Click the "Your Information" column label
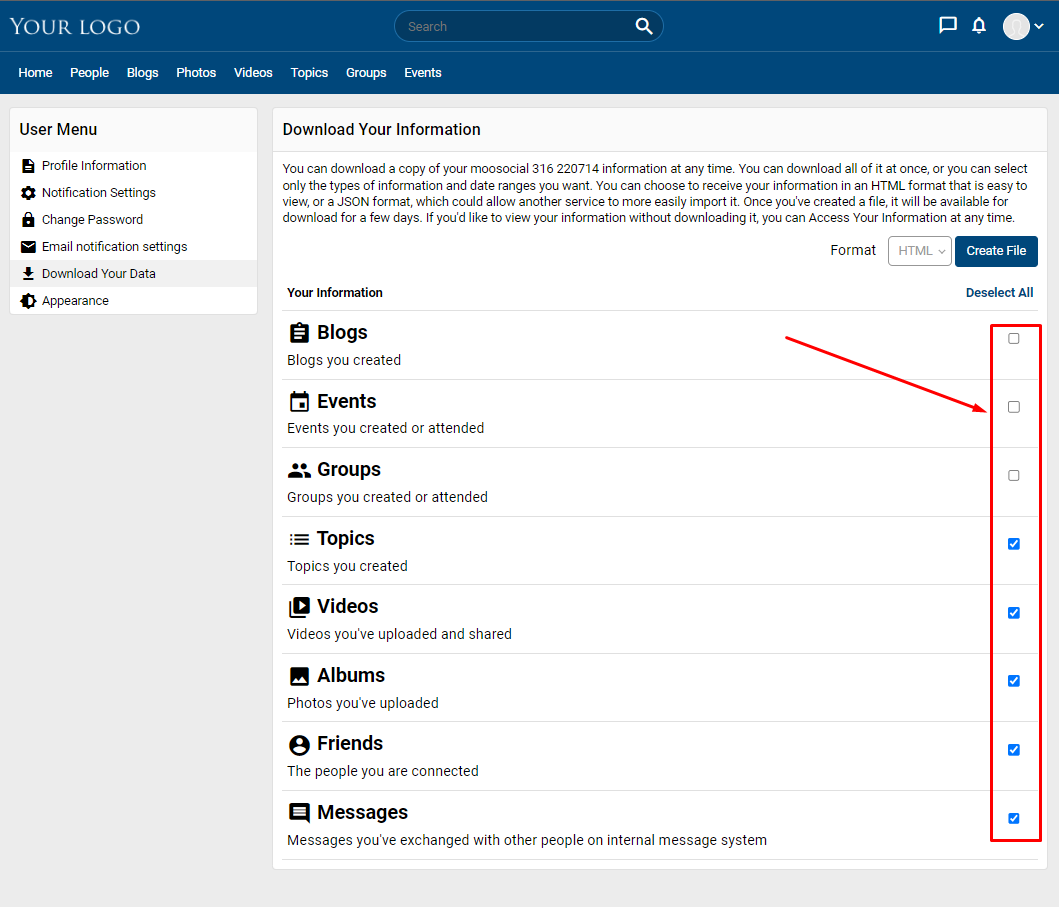The height and width of the screenshot is (907, 1059). (335, 292)
